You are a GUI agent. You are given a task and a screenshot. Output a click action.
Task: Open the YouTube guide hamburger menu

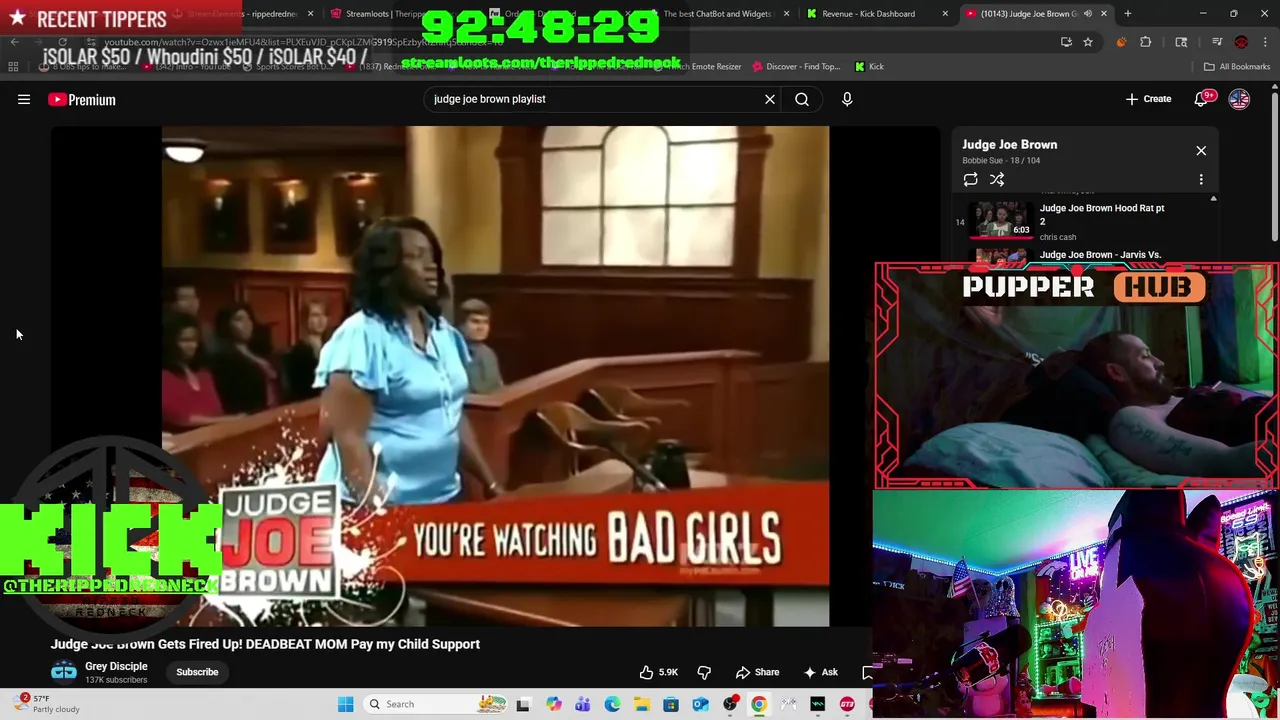tap(24, 99)
